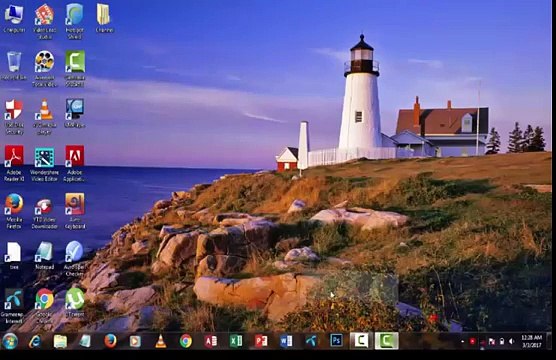Open Photoshop from the taskbar
The image size is (556, 360).
tap(337, 341)
